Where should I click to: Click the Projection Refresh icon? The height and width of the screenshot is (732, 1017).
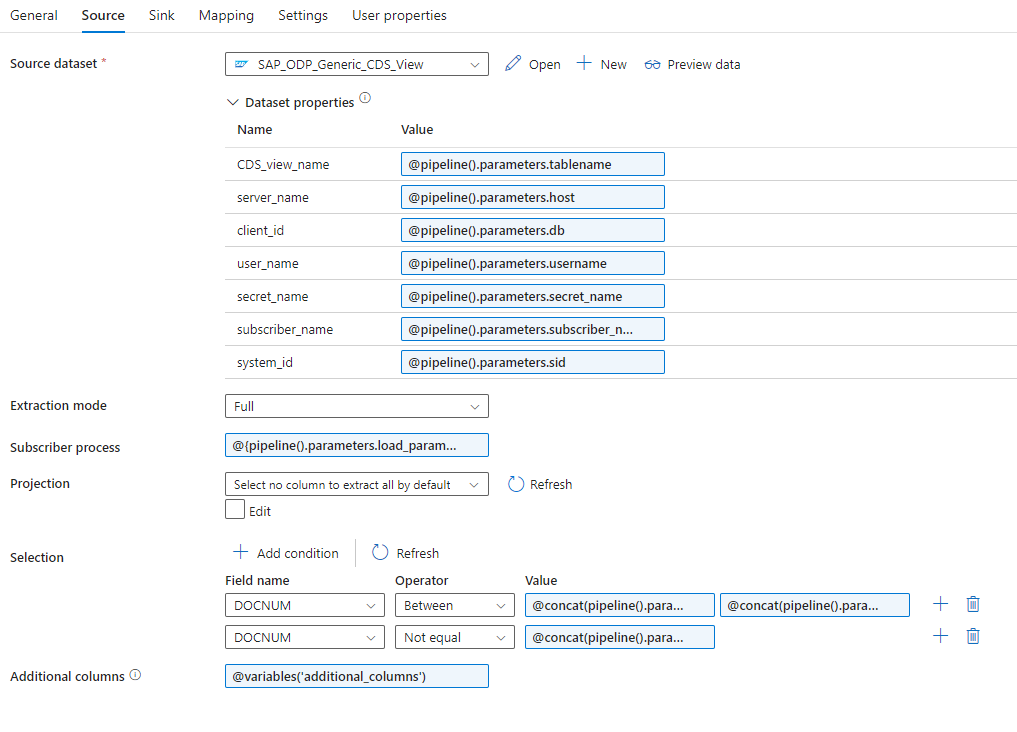[x=516, y=484]
